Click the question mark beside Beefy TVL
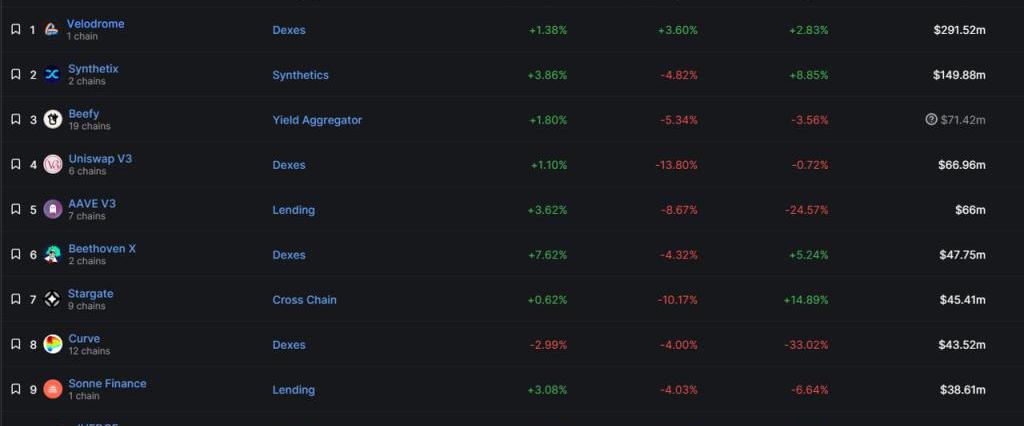The width and height of the screenshot is (1024, 426). coord(931,120)
